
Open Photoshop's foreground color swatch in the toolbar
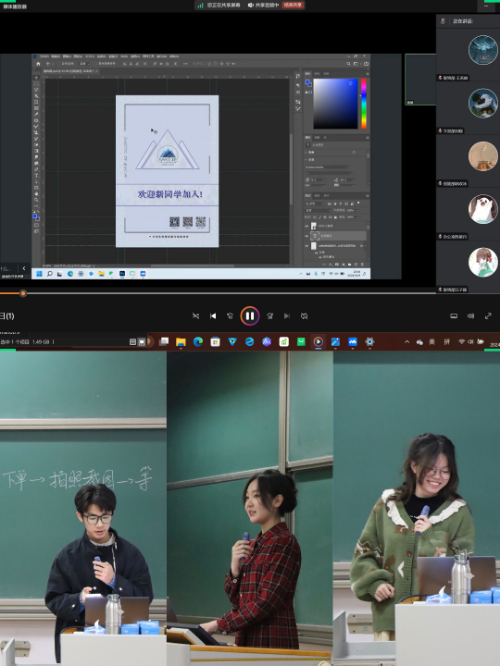click(35, 216)
